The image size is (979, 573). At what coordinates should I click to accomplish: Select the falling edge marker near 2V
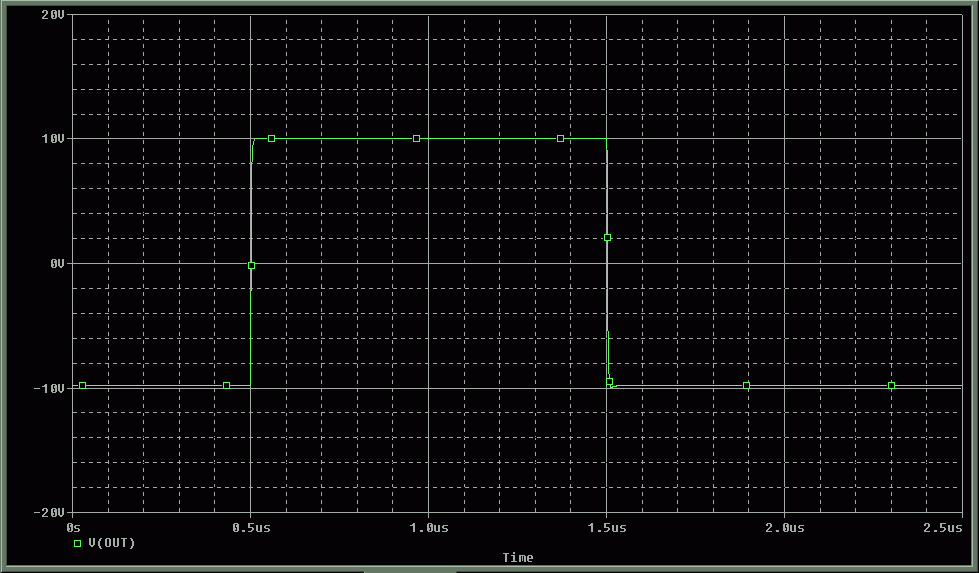607,237
